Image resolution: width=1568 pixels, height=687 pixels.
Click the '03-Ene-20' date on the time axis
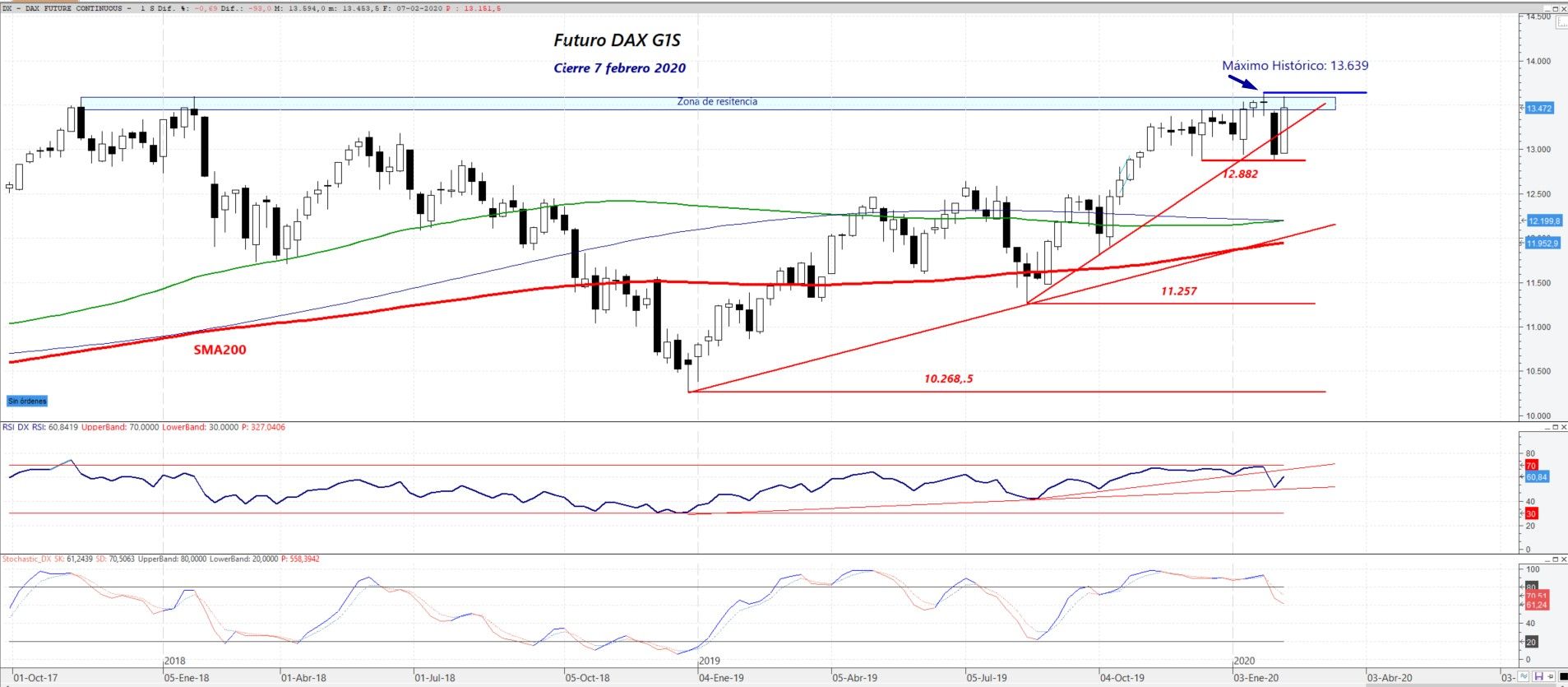pyautogui.click(x=1256, y=678)
